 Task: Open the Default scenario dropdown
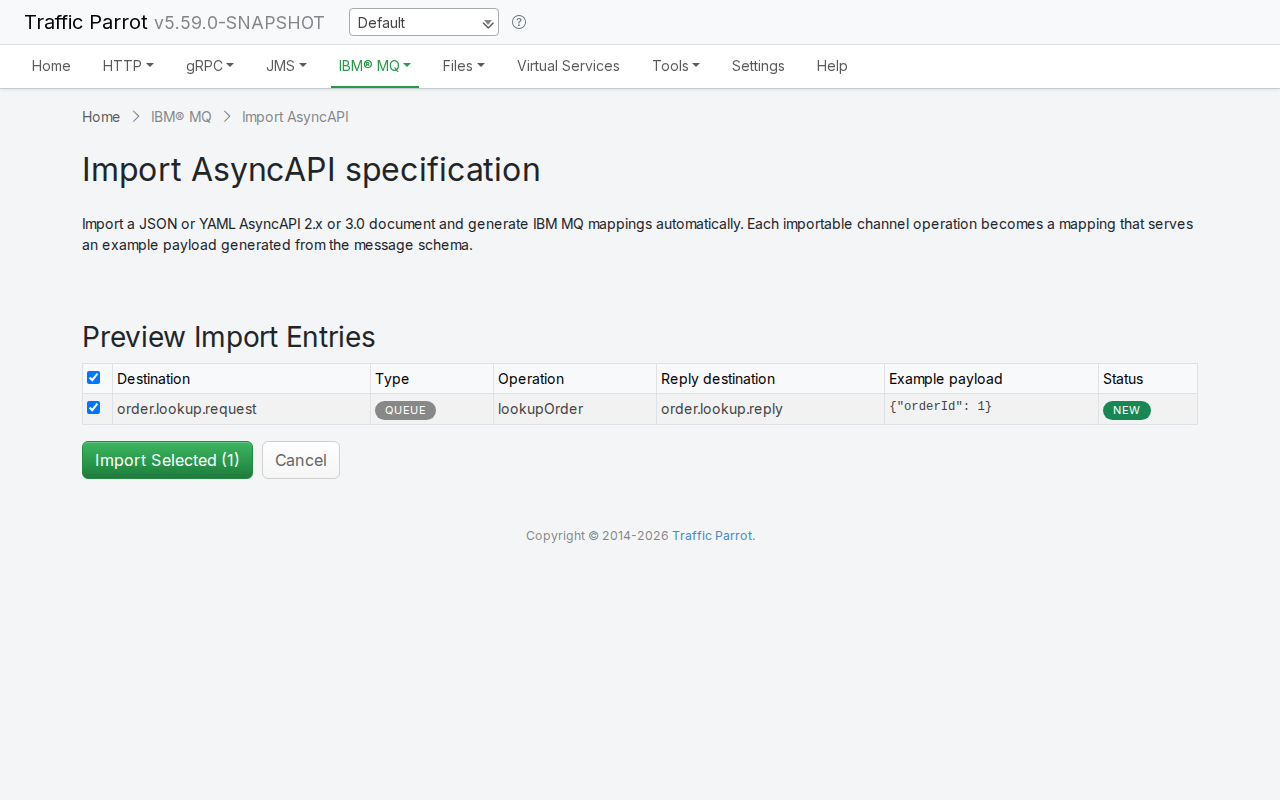[x=424, y=22]
